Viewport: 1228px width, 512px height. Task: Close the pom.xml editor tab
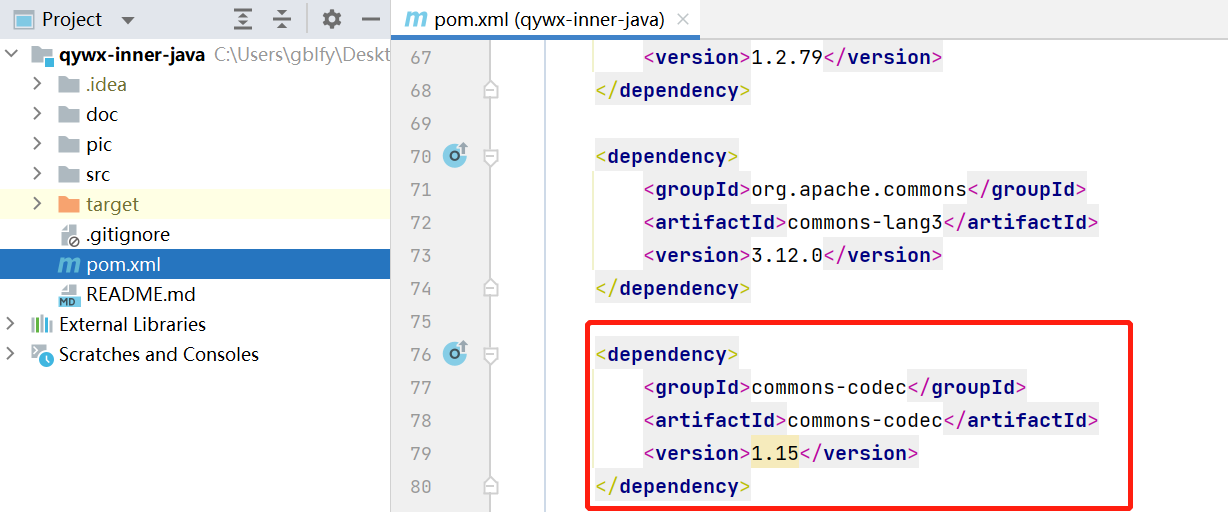tap(683, 19)
